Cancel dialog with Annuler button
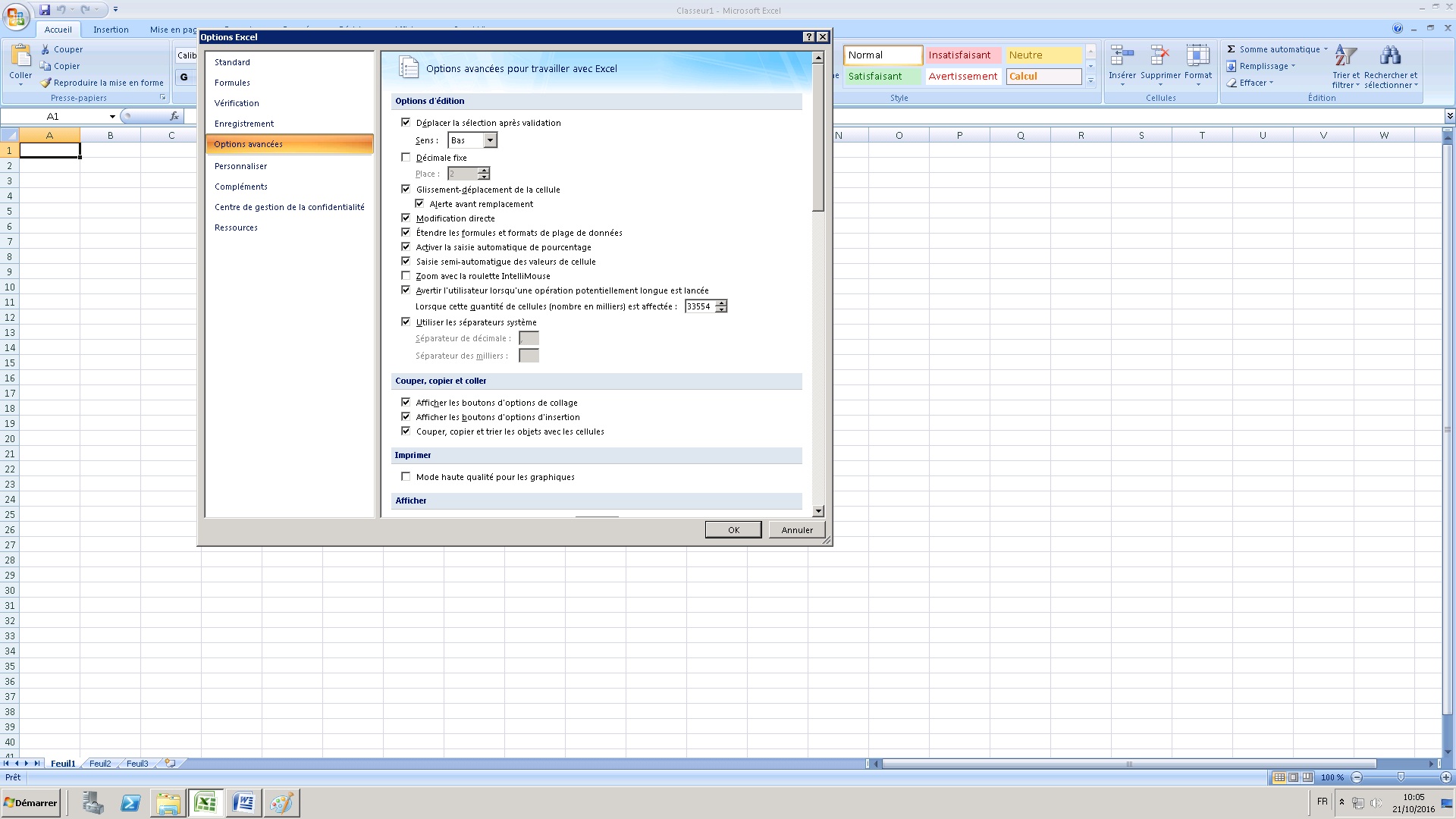 tap(797, 530)
